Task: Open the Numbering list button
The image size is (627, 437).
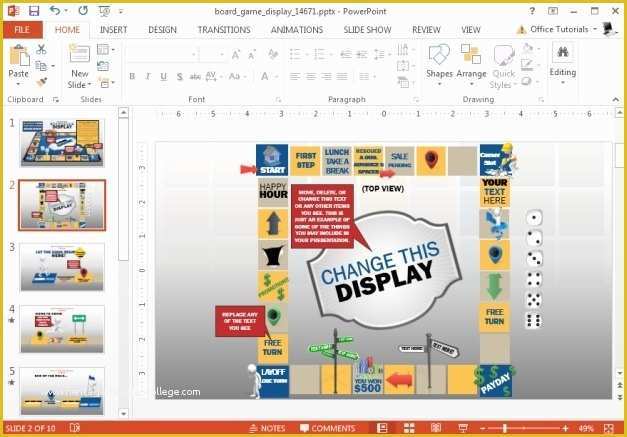Action: click(320, 54)
